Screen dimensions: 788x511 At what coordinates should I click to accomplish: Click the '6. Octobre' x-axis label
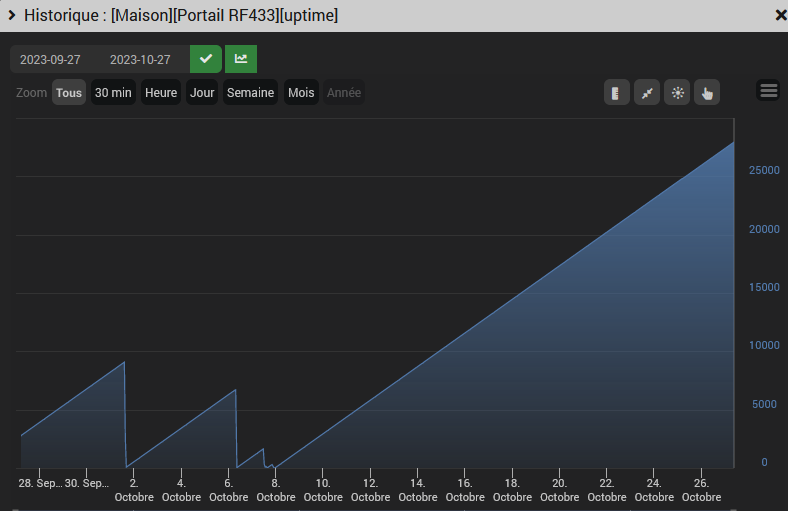[x=228, y=490]
